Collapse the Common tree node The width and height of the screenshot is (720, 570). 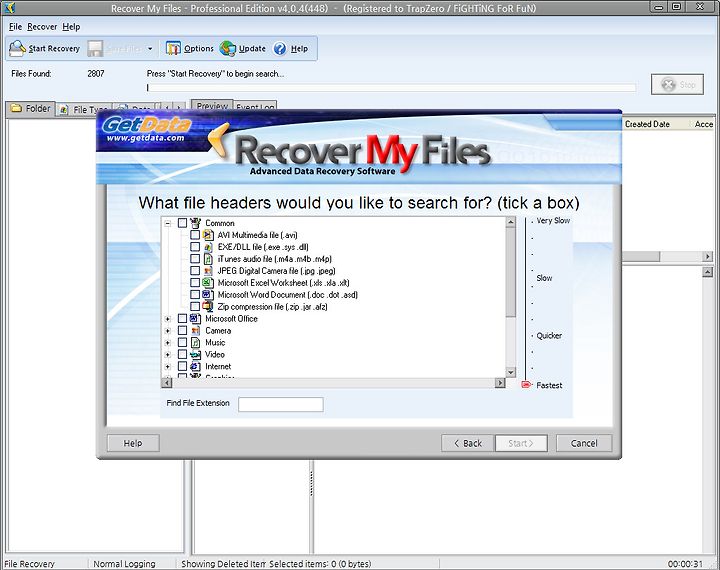pos(168,224)
